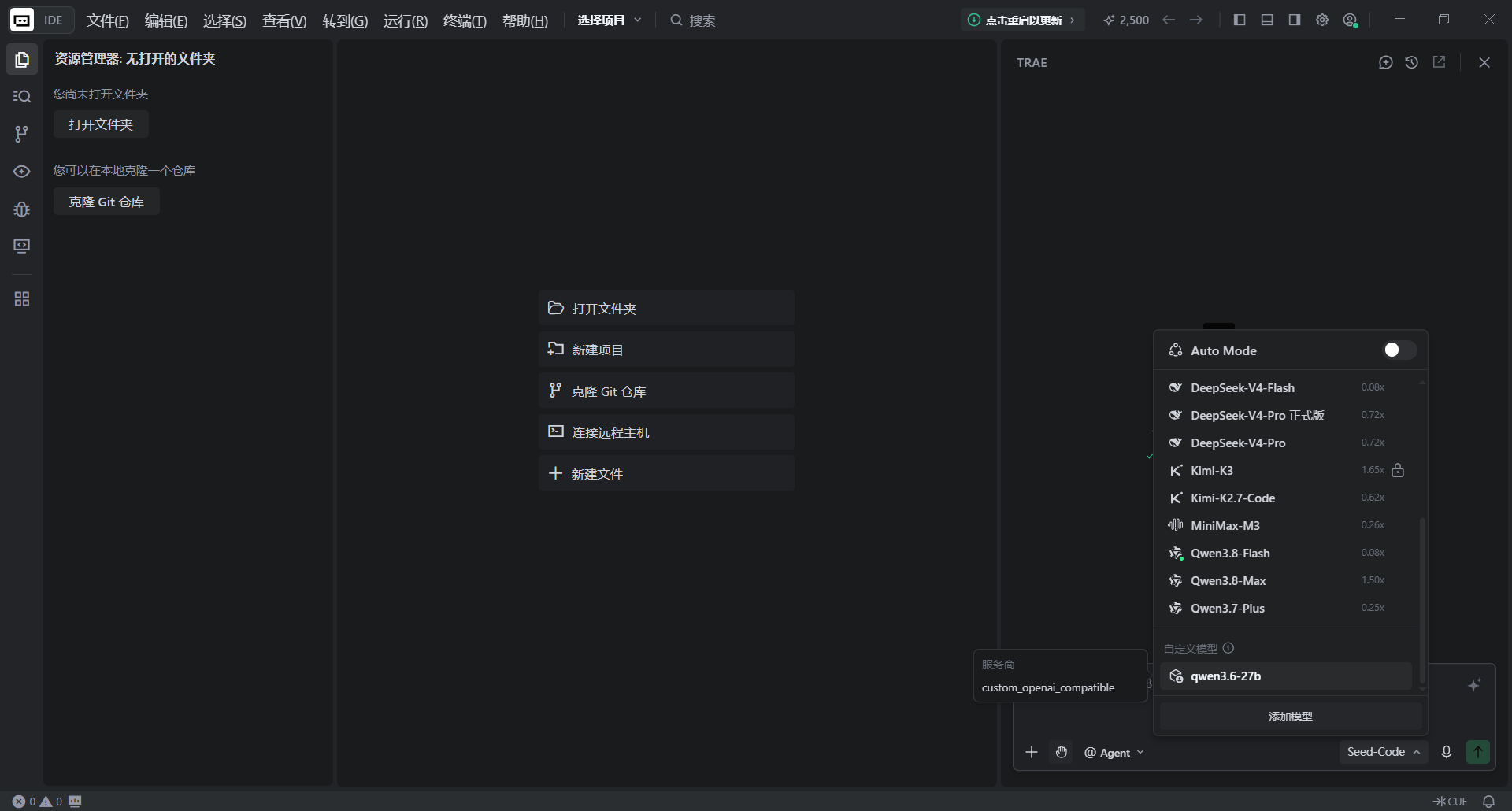1512x811 pixels.
Task: Click the 添加模型 button
Action: click(x=1291, y=717)
